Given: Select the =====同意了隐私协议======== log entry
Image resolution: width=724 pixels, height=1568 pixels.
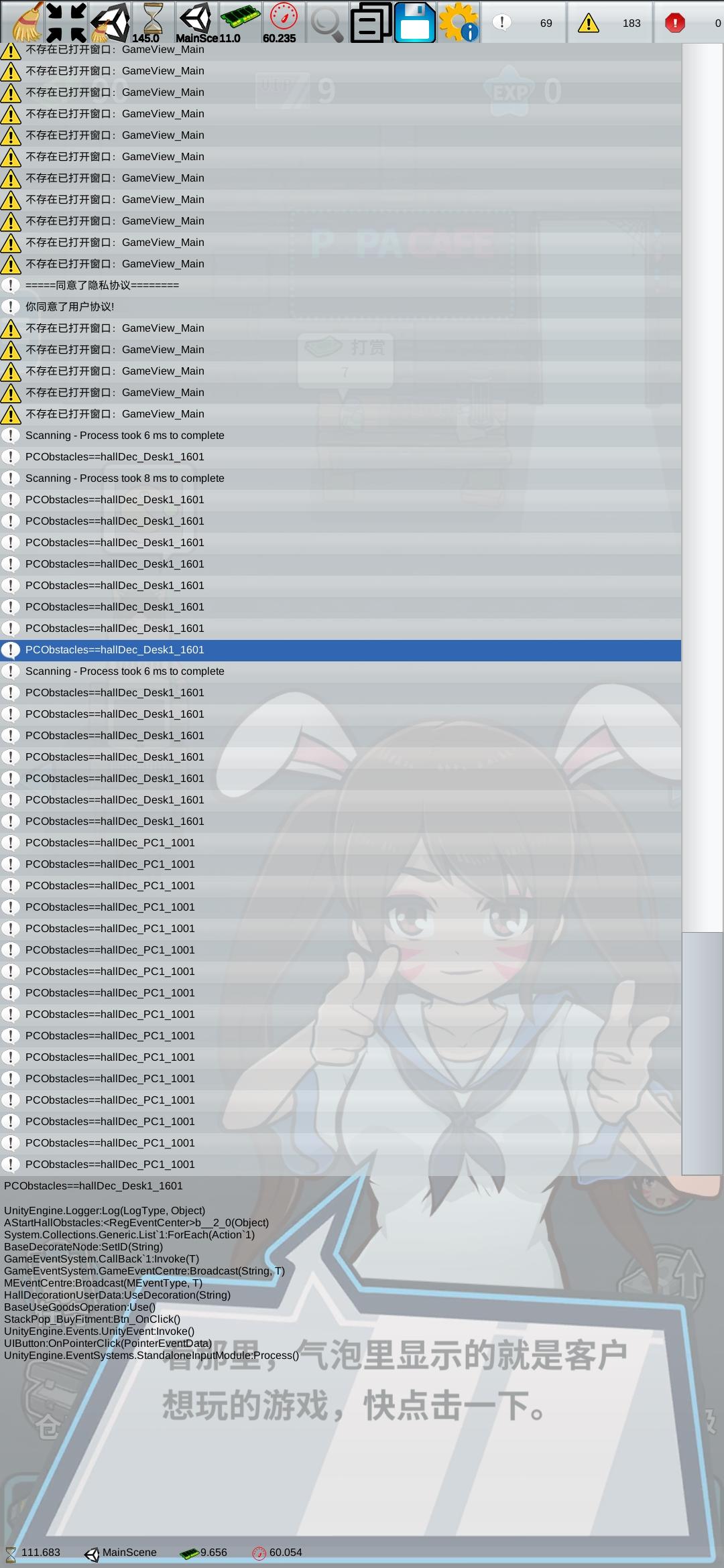Looking at the screenshot, I should click(x=341, y=285).
